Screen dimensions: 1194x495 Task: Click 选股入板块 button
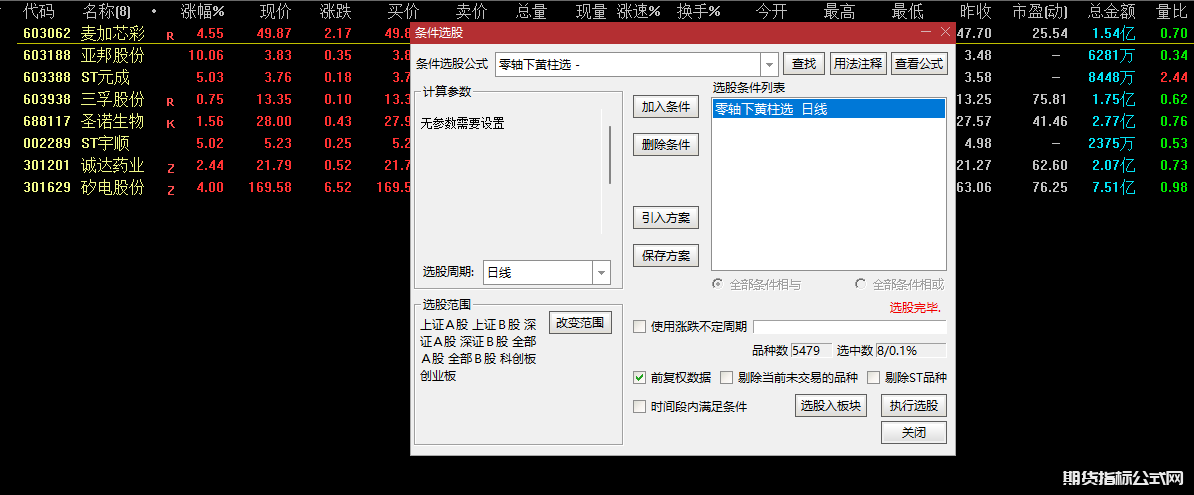tap(832, 406)
